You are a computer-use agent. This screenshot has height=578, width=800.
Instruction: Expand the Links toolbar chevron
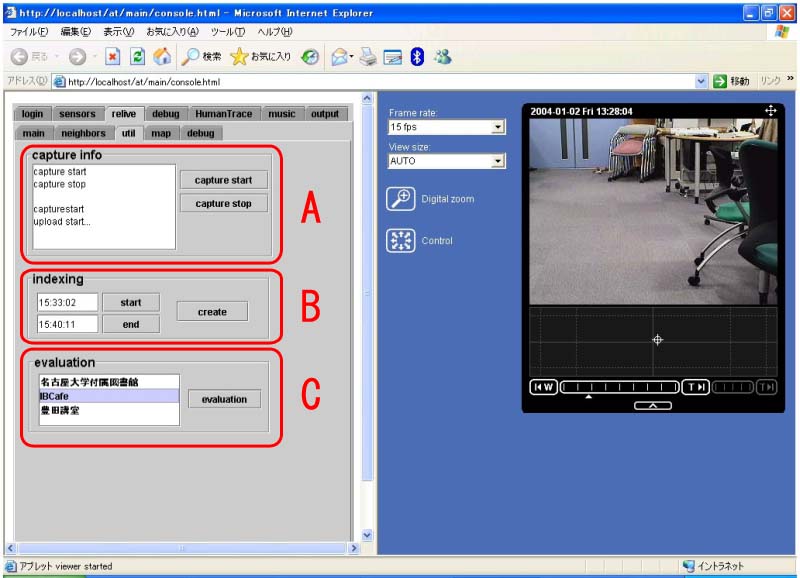click(790, 79)
